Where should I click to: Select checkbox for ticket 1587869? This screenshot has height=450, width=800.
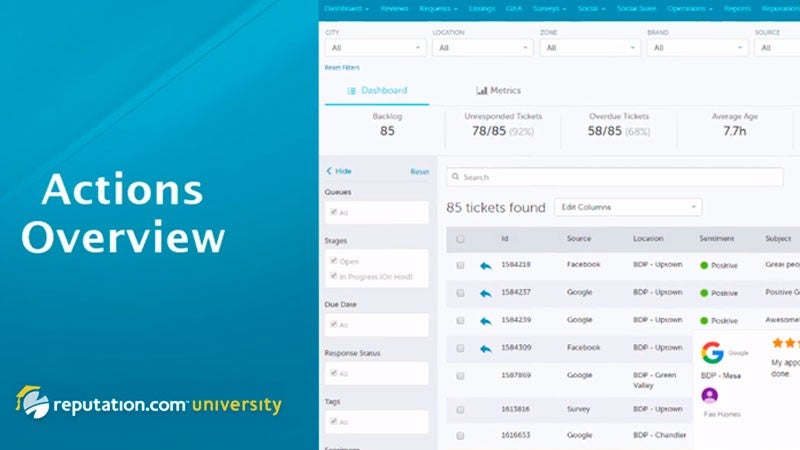coord(460,376)
